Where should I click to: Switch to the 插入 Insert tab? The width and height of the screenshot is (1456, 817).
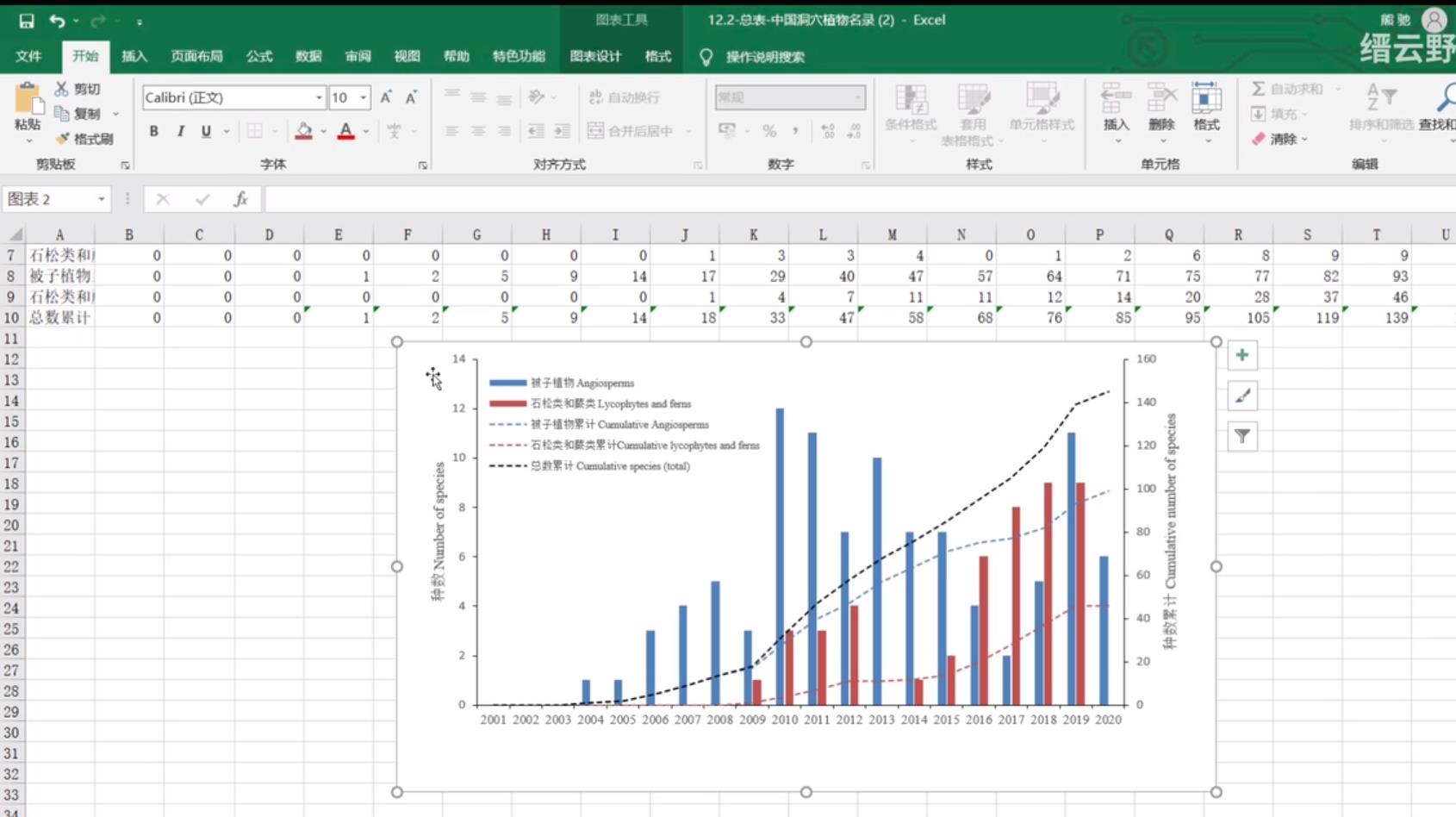tap(134, 56)
